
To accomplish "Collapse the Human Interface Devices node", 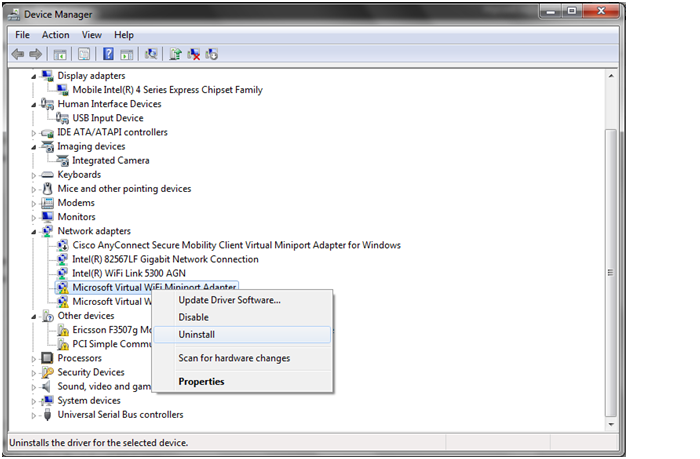I will coord(34,105).
